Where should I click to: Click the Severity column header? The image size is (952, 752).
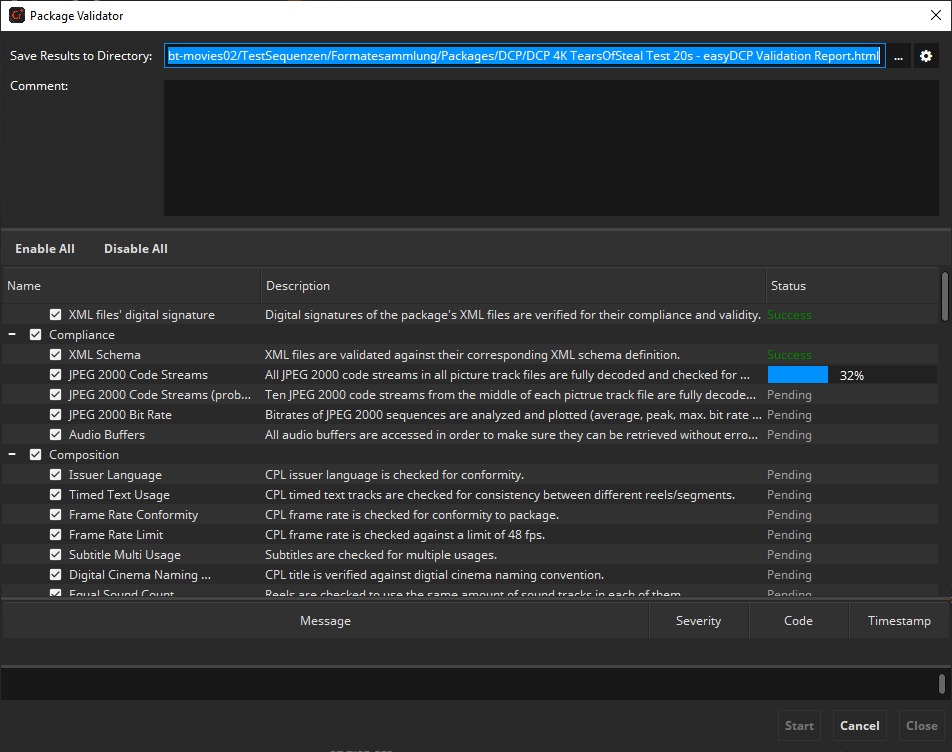tap(698, 621)
